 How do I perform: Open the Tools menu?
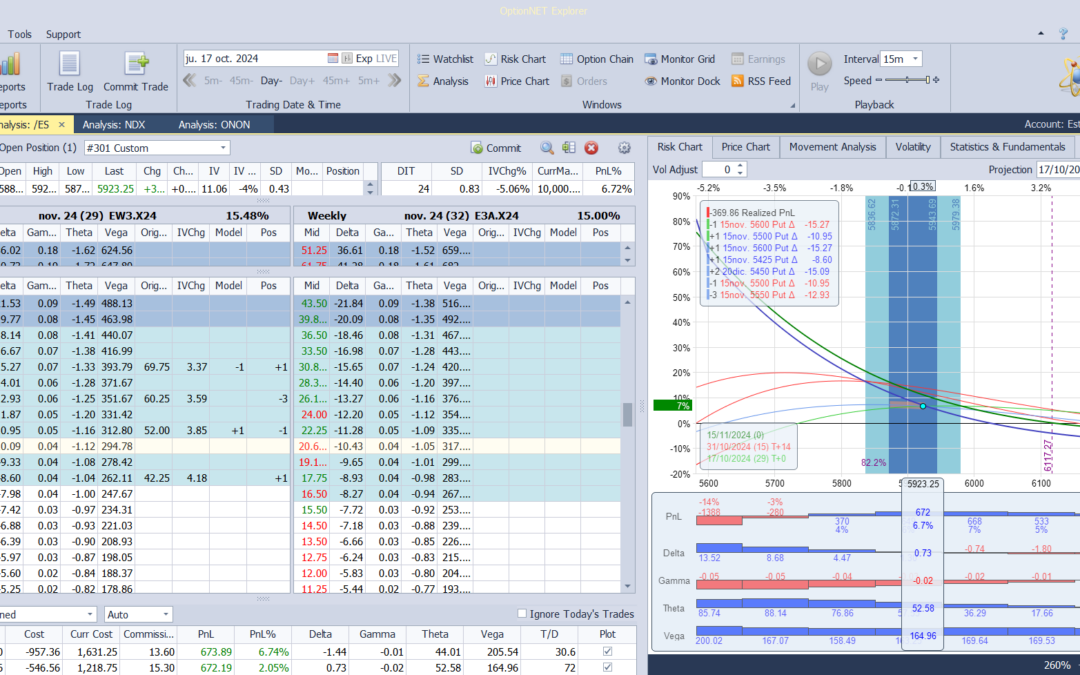pos(19,34)
